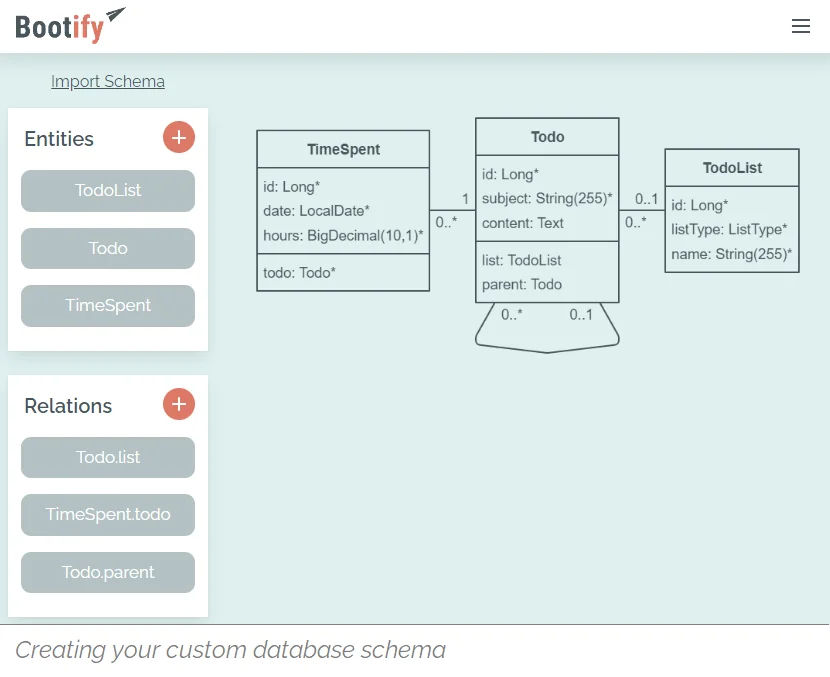Image resolution: width=830 pixels, height=677 pixels.
Task: Click 'parent: Todo' field
Action: [x=521, y=285]
